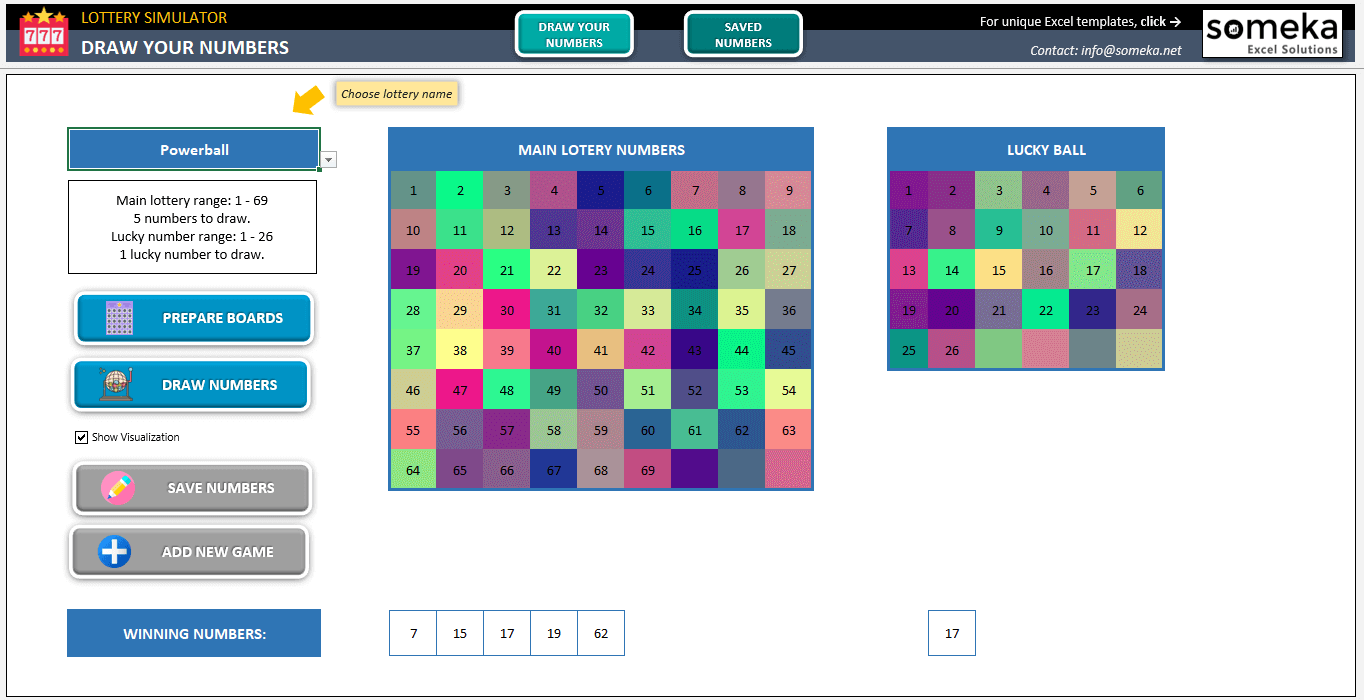Click the Main Lotery Numbers header
Screen dimensions: 1364x700
(601, 150)
